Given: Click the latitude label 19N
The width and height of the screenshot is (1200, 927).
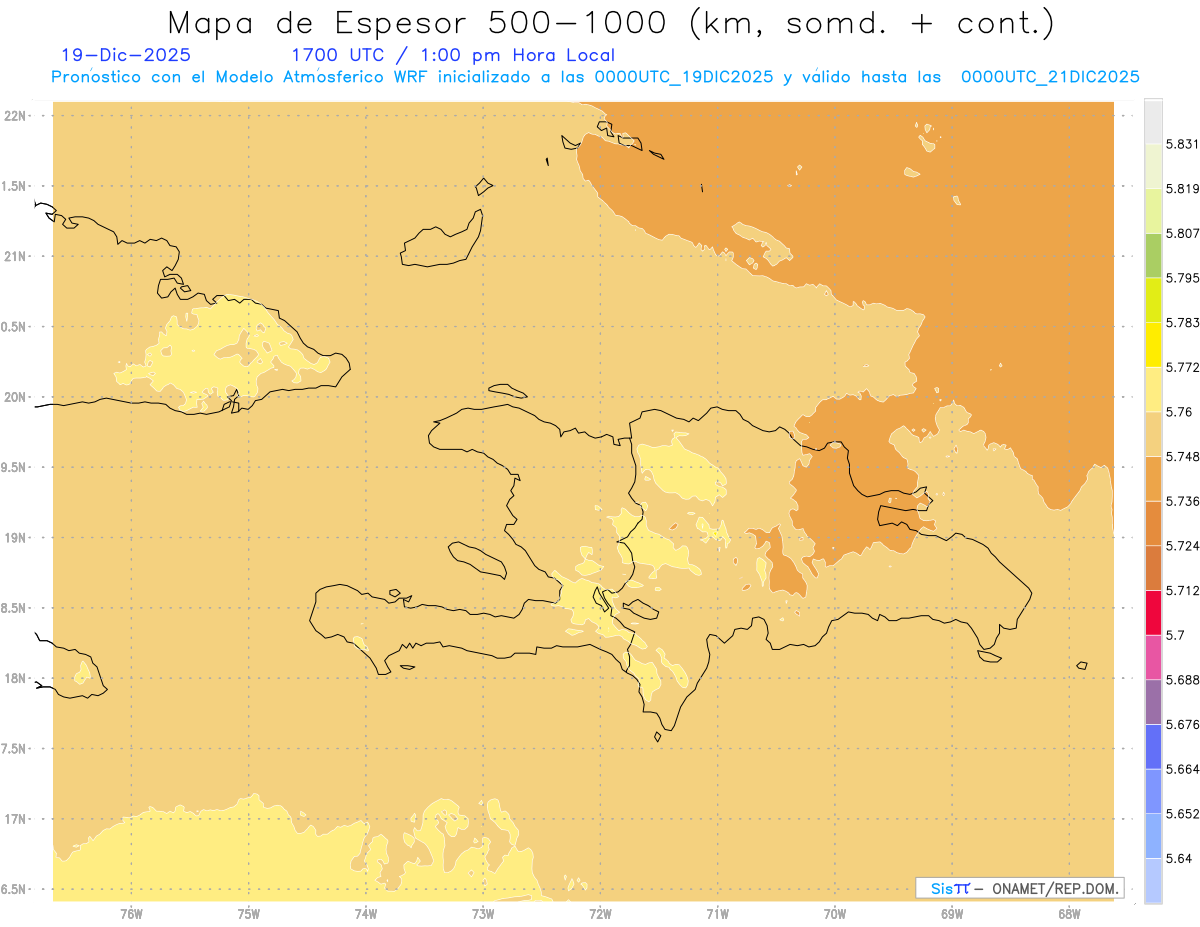Looking at the screenshot, I should [x=15, y=538].
